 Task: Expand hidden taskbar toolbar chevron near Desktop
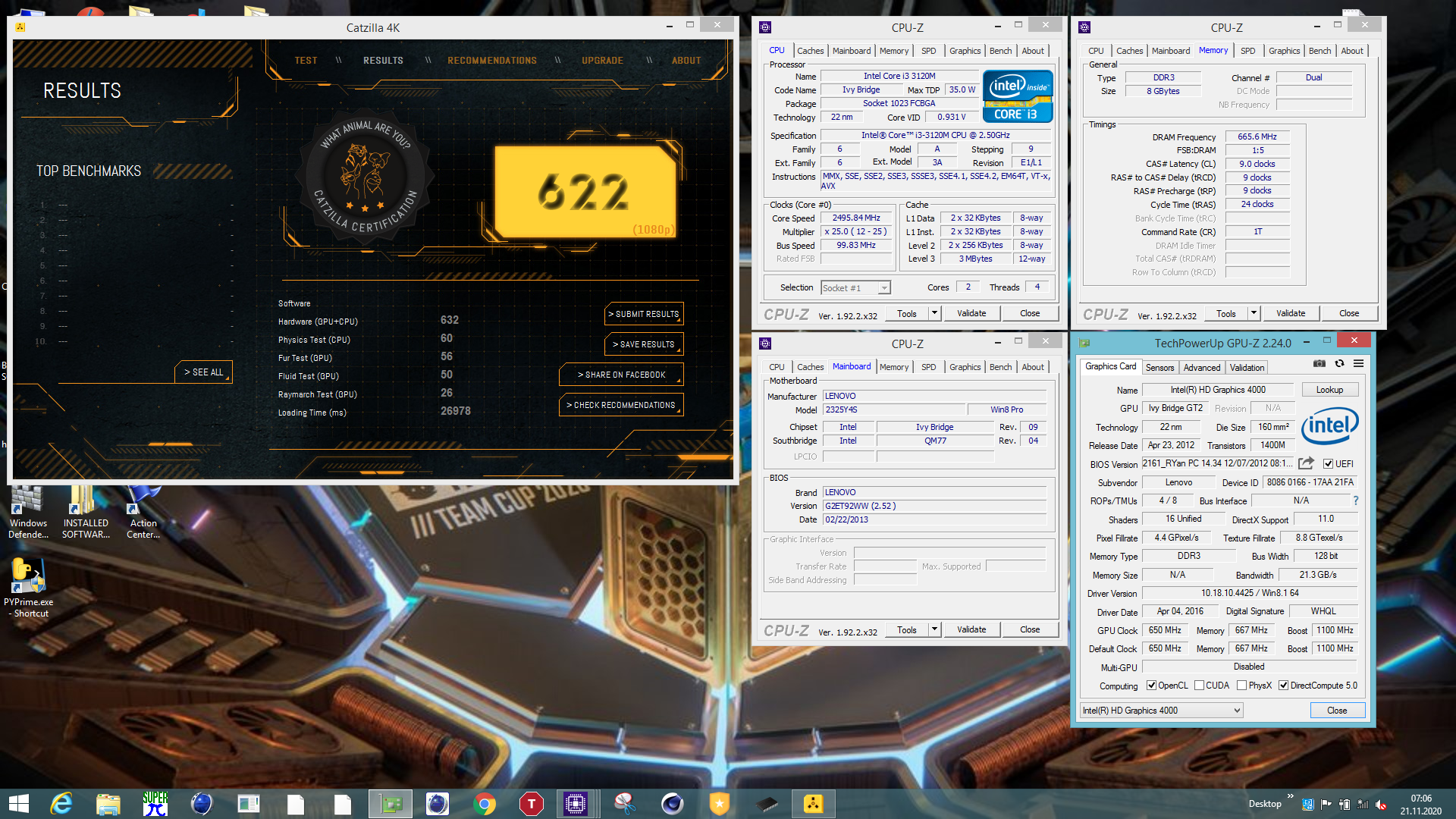pyautogui.click(x=1290, y=796)
